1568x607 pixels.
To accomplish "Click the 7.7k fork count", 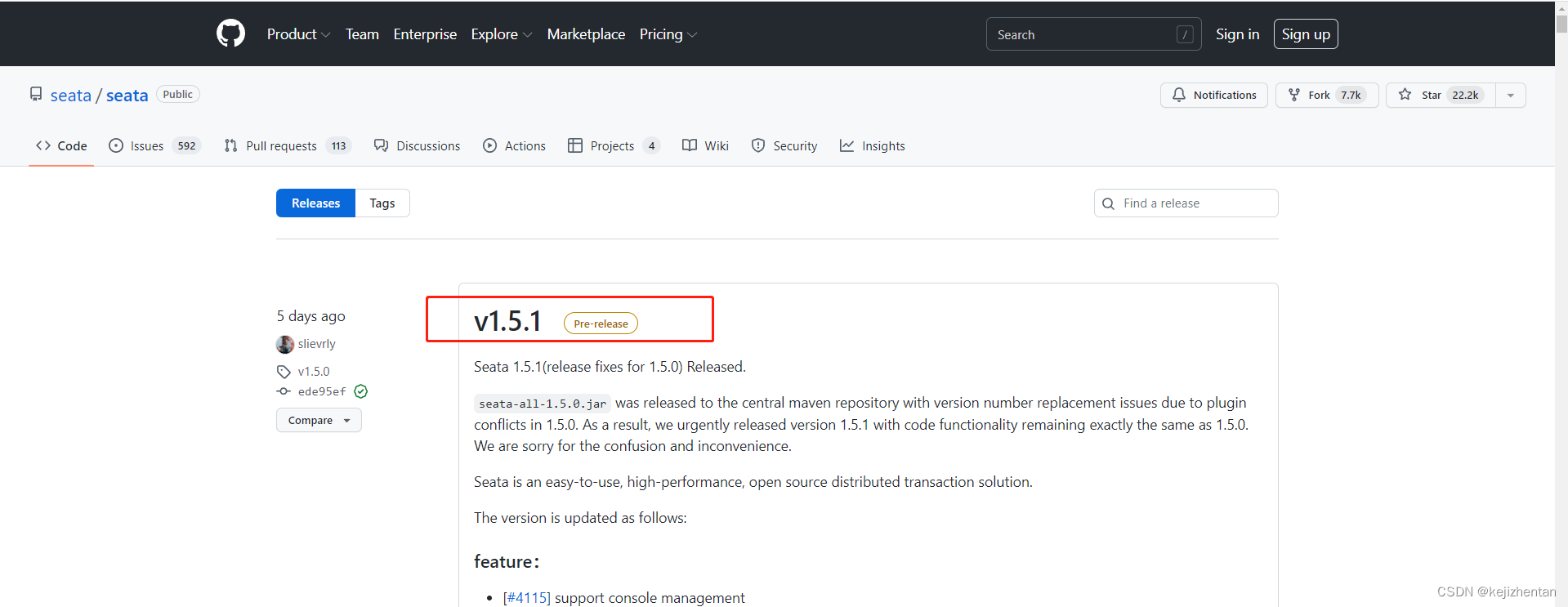I will (1351, 95).
